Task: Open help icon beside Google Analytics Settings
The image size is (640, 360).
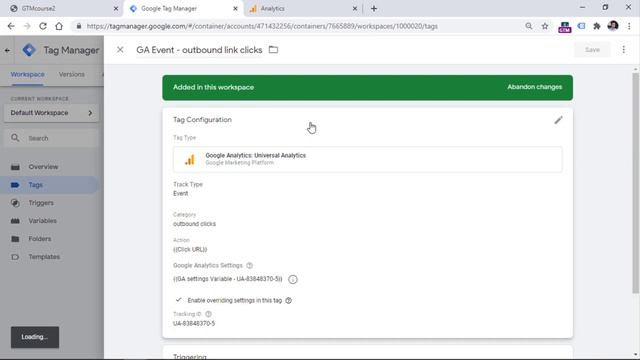Action: click(249, 265)
